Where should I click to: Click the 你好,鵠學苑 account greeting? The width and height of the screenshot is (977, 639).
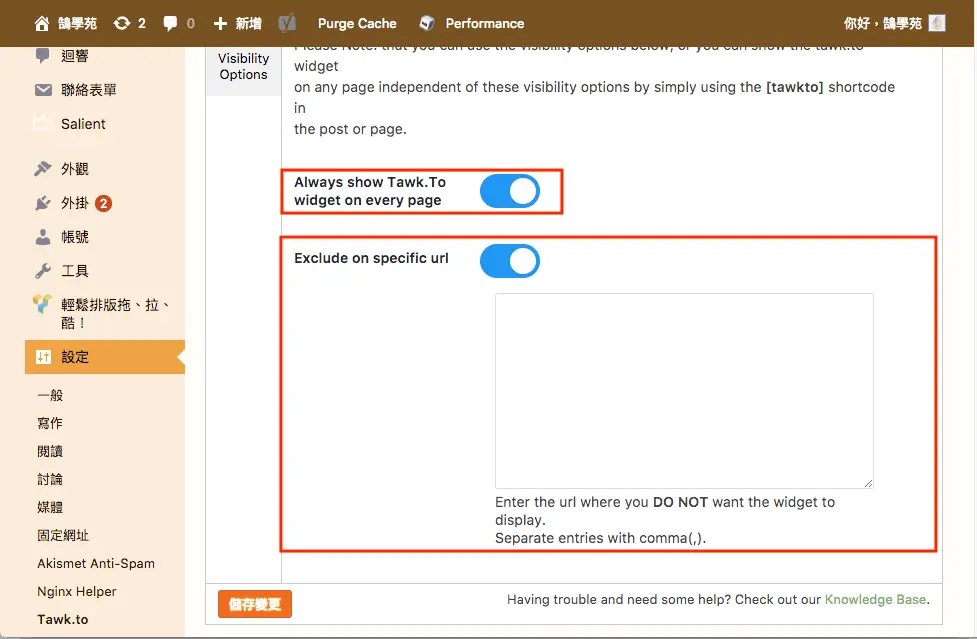(x=882, y=24)
